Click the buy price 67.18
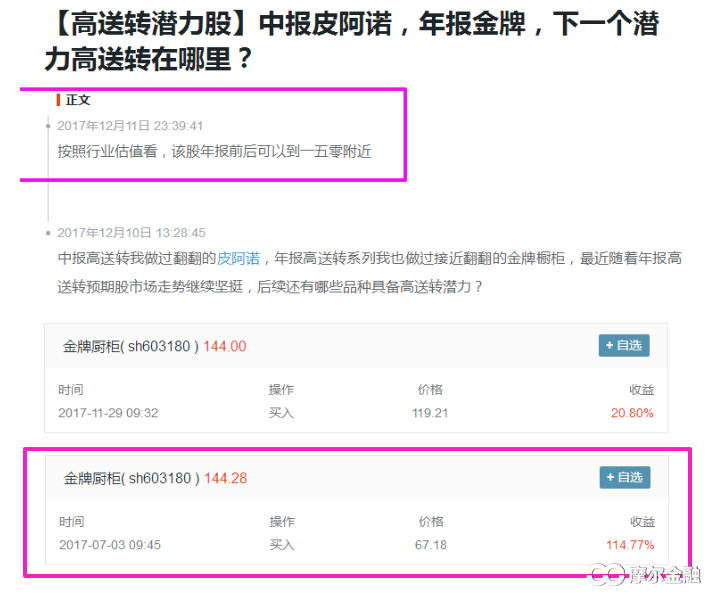Viewport: 715px width, 602px height. (430, 545)
